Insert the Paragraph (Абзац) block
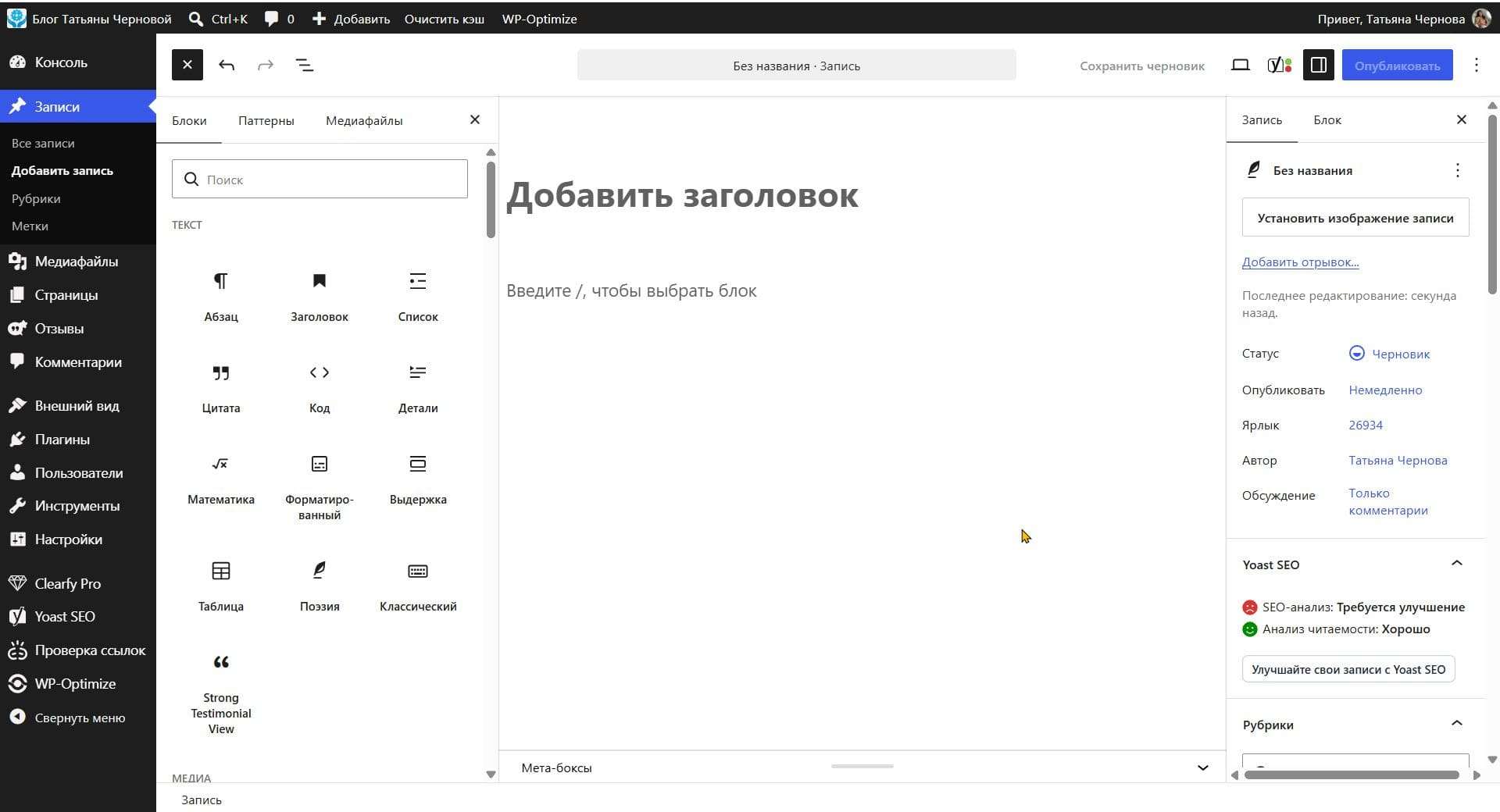 pos(221,297)
